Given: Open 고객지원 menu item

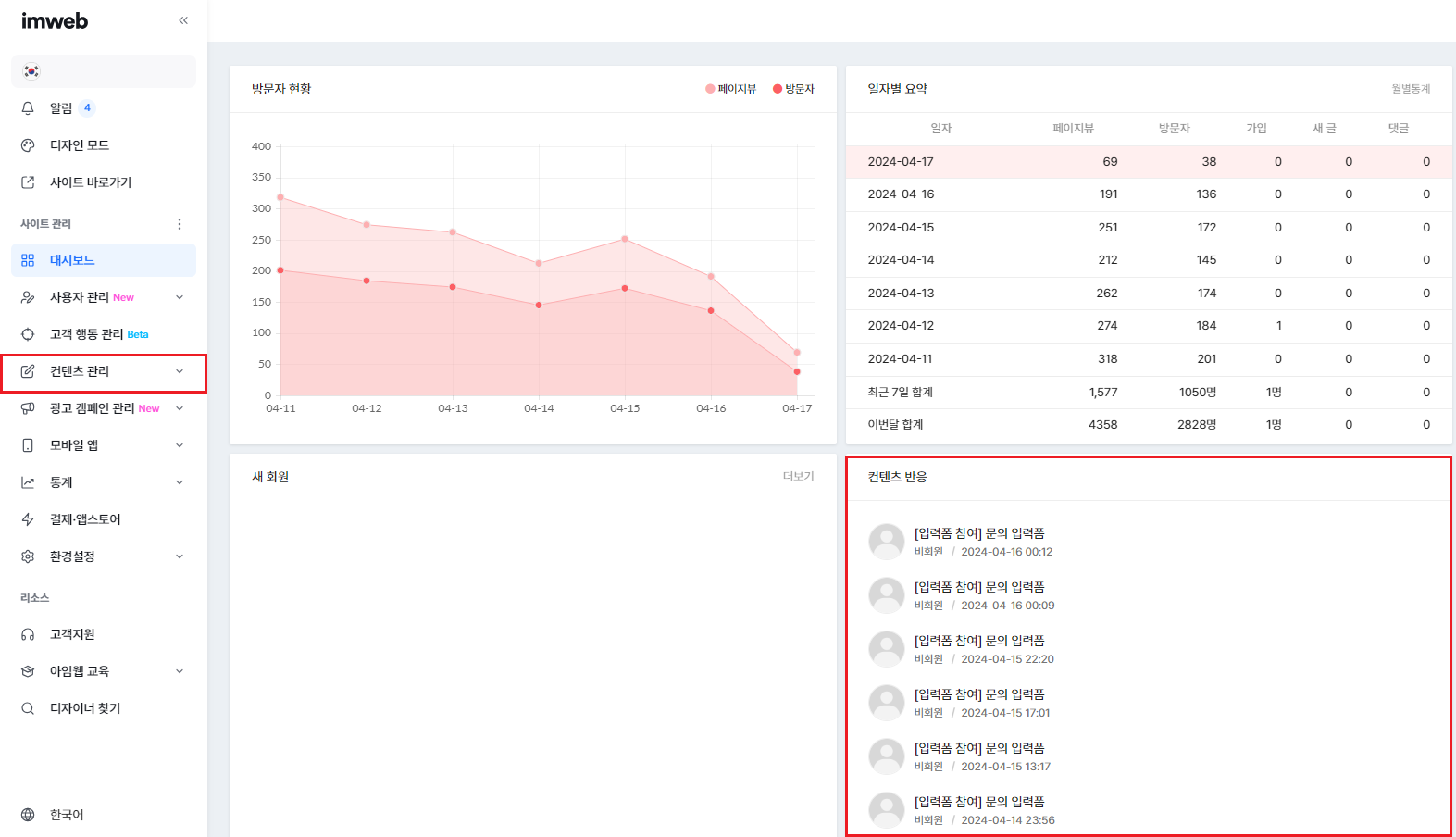Looking at the screenshot, I should (104, 634).
